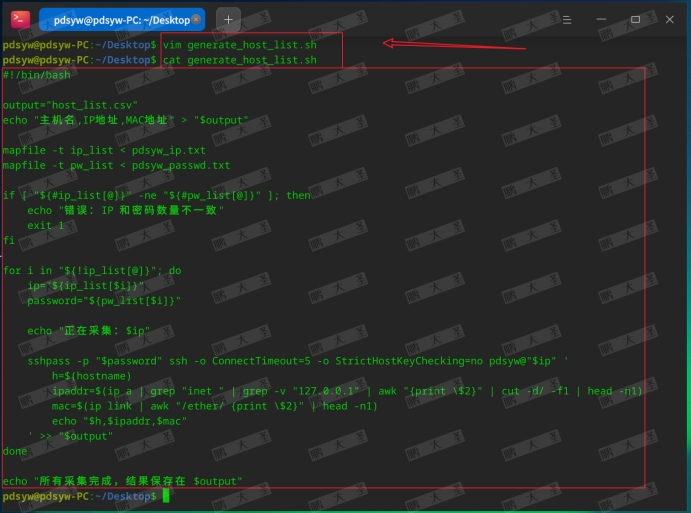691x513 pixels.
Task: Minimize the terminal window
Action: pos(601,19)
